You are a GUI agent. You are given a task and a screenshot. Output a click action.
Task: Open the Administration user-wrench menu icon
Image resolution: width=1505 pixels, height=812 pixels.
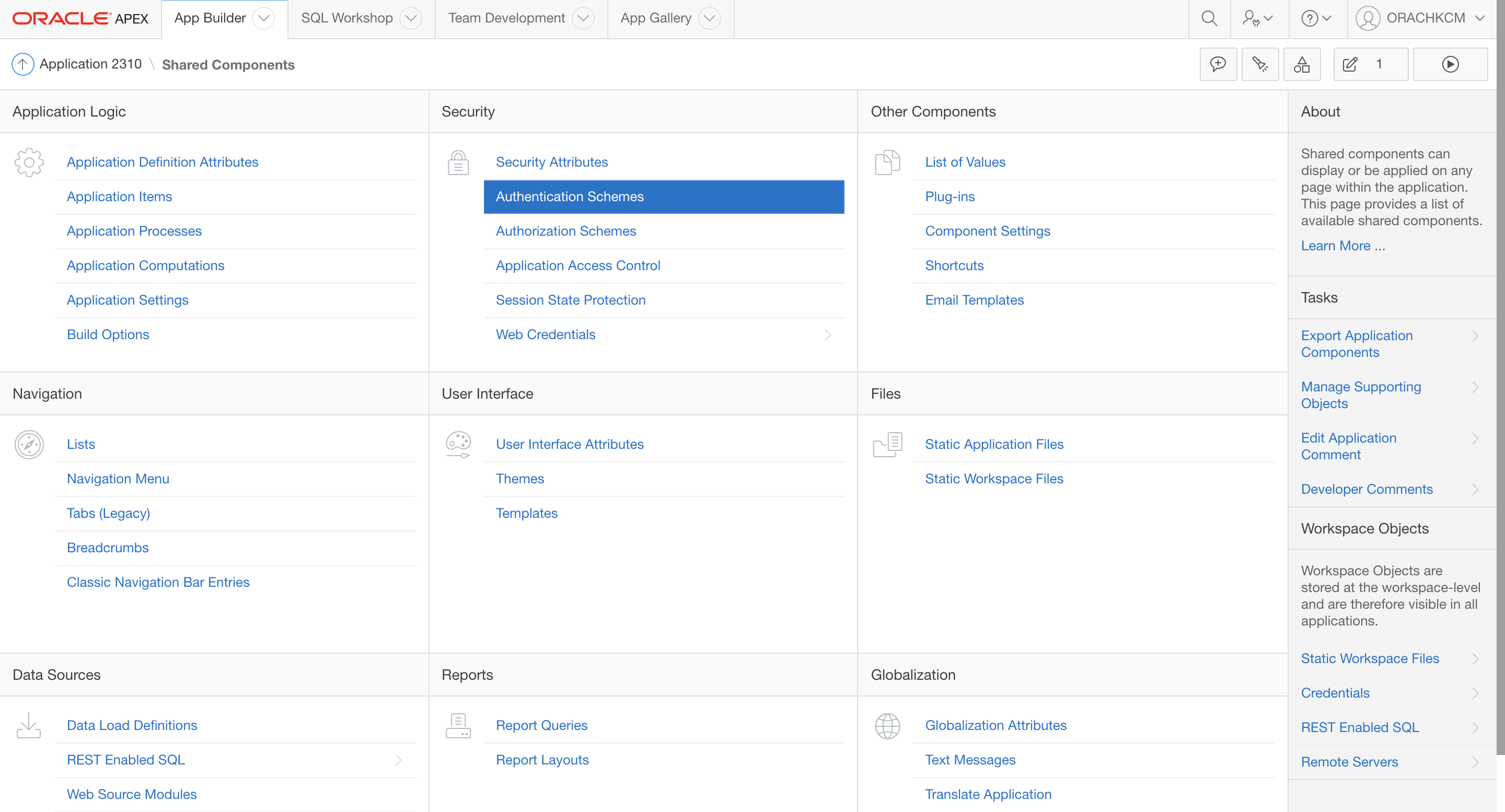click(1257, 19)
